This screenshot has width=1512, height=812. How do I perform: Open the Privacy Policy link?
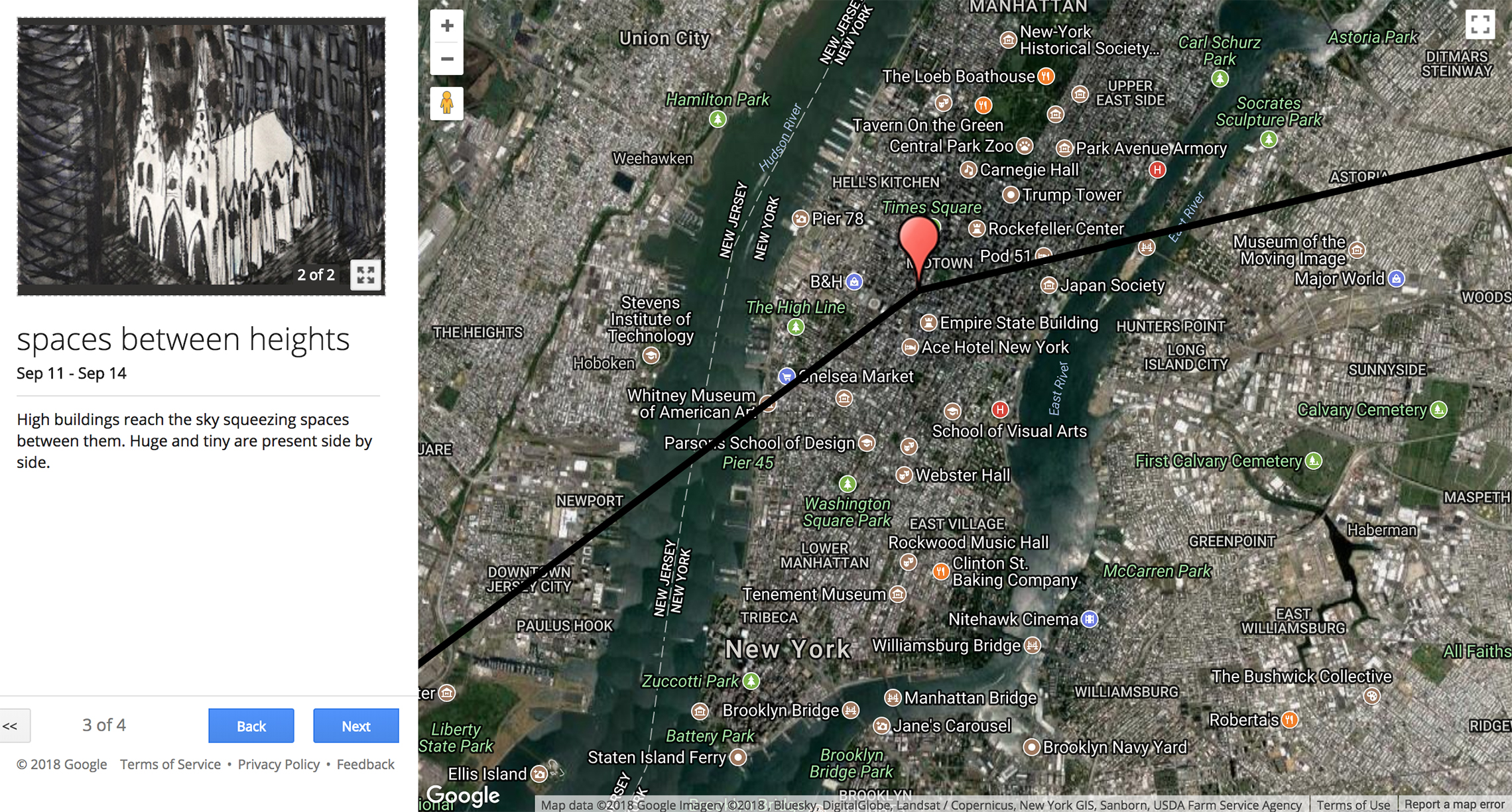[279, 764]
